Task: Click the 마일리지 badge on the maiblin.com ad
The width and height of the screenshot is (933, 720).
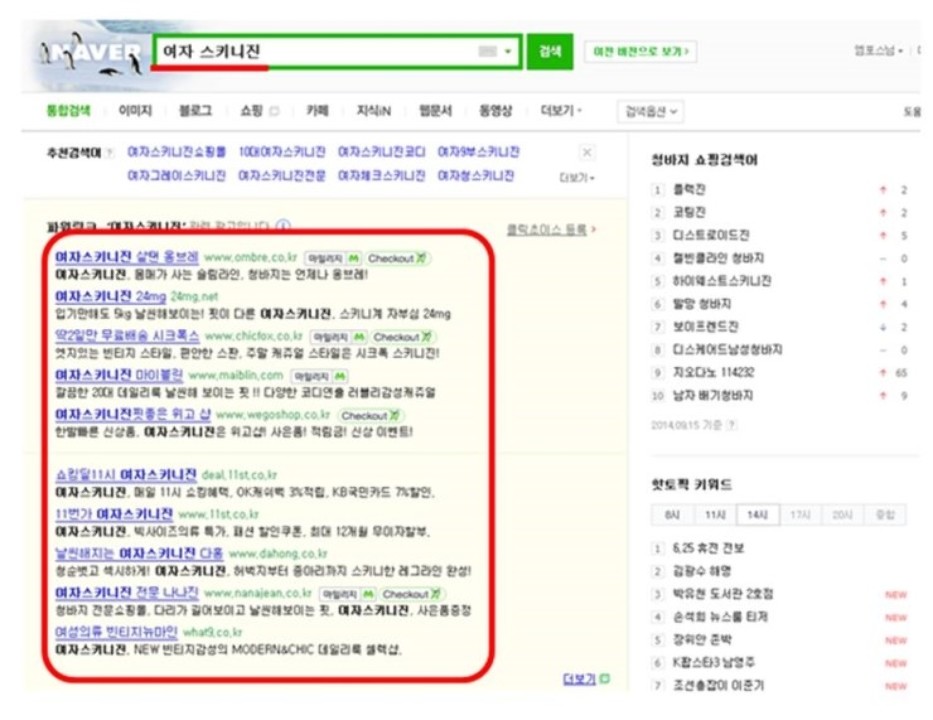Action: (x=319, y=376)
